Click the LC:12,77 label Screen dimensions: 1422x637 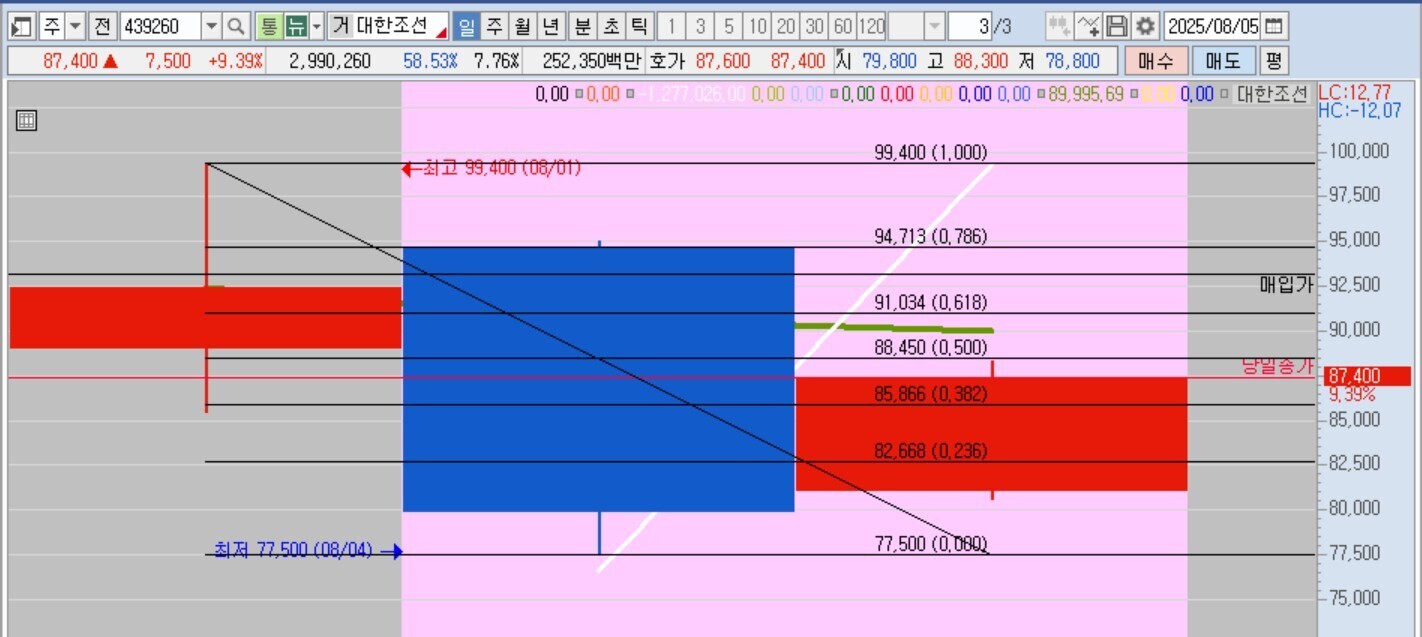click(x=1354, y=93)
